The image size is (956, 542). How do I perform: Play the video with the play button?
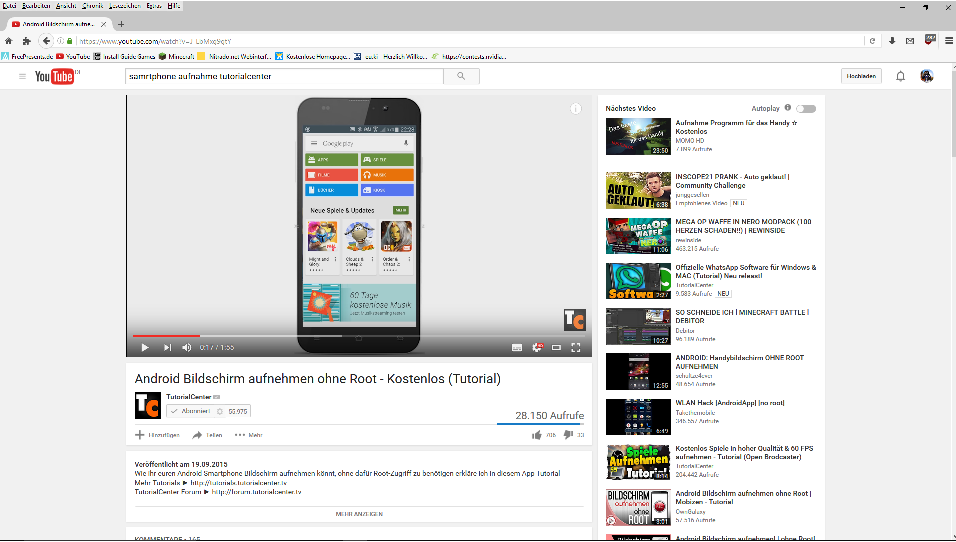click(144, 348)
